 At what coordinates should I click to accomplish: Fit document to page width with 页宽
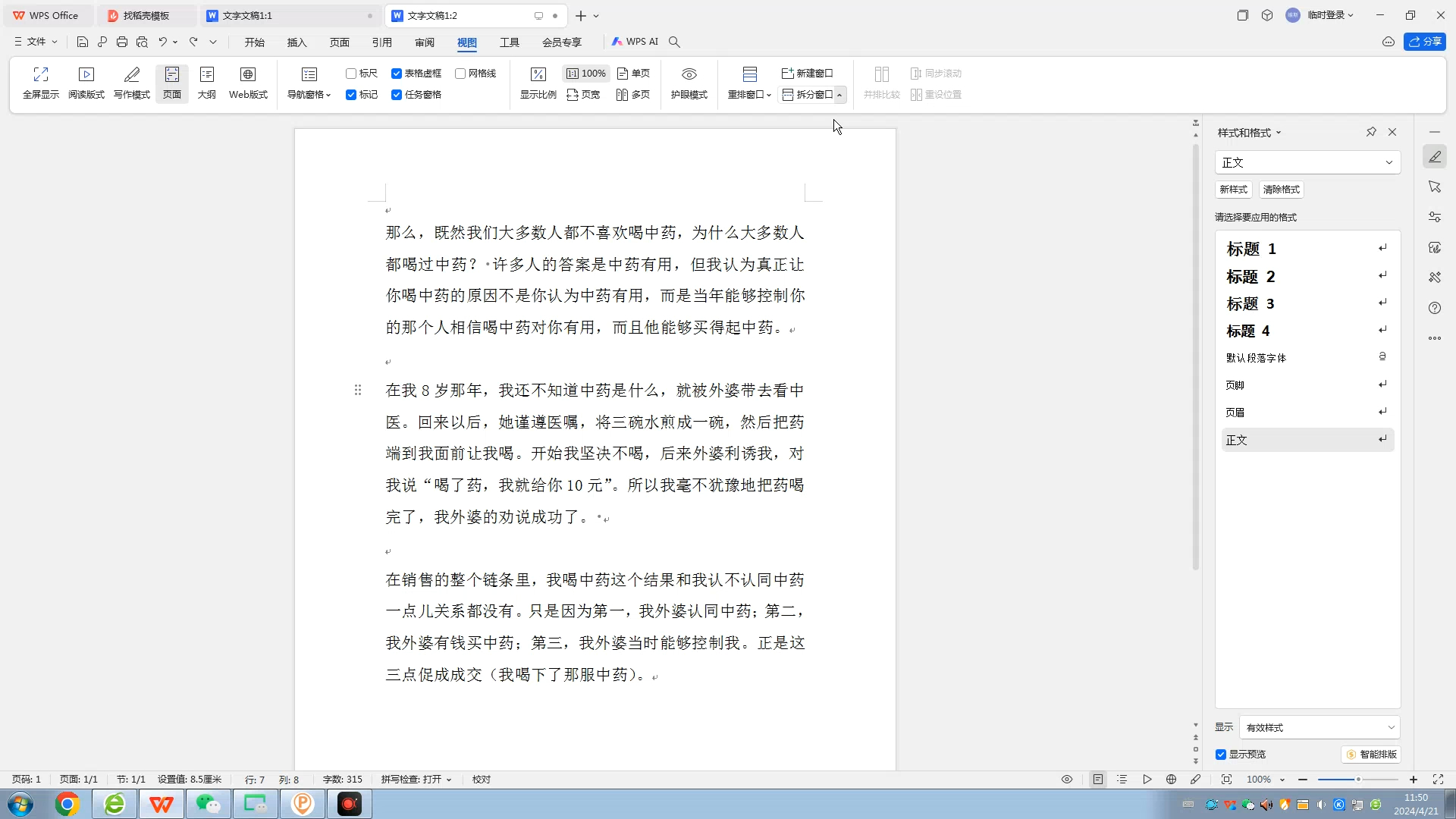(x=583, y=95)
